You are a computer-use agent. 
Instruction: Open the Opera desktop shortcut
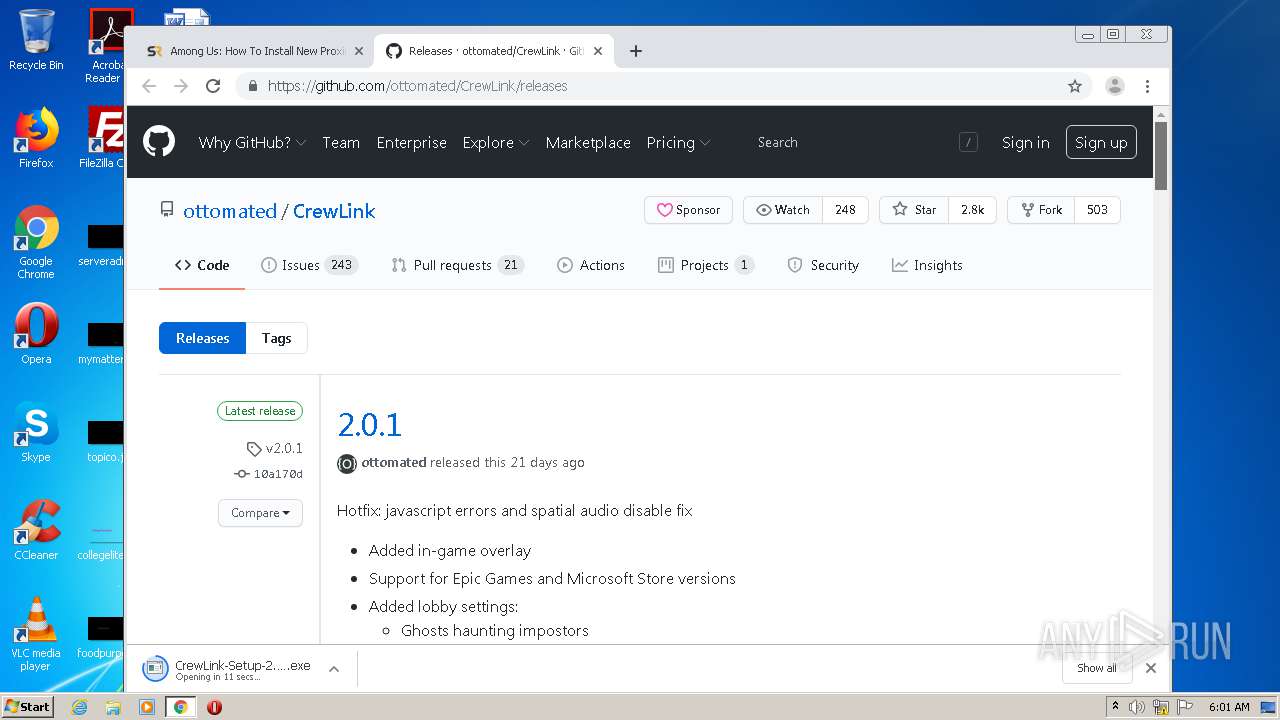coord(36,334)
